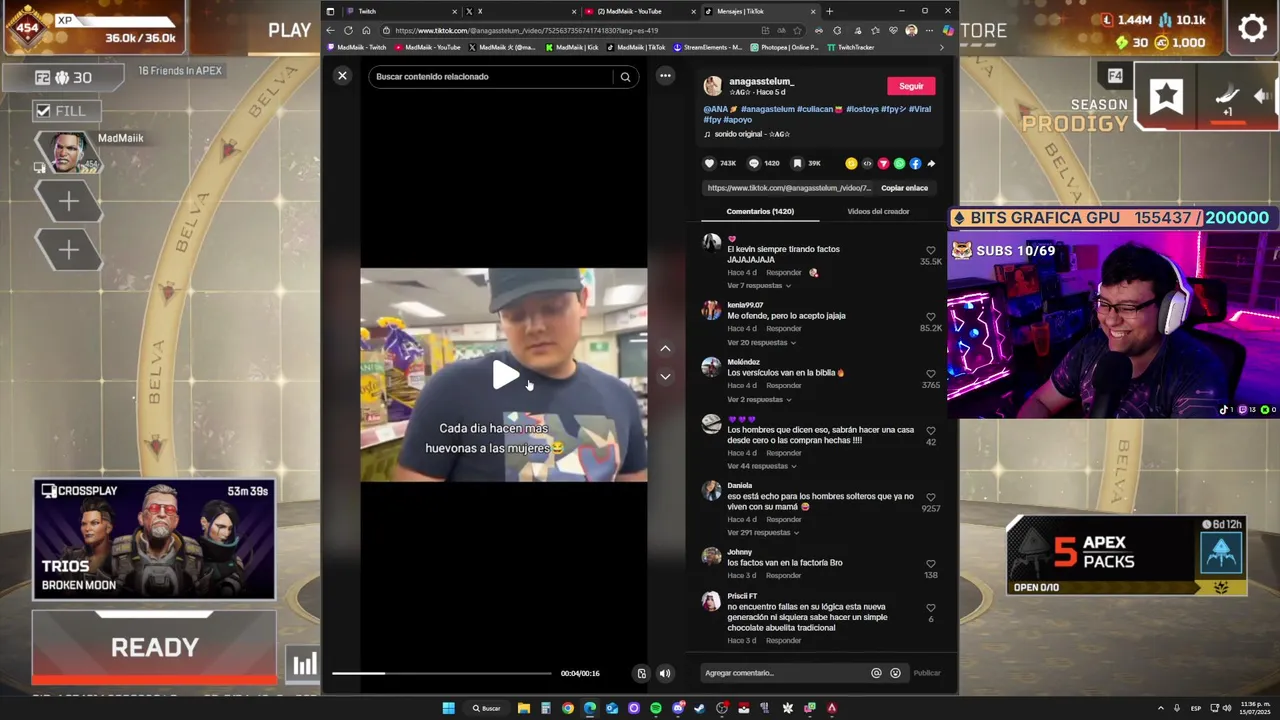Click Copiar enlace button

(904, 188)
